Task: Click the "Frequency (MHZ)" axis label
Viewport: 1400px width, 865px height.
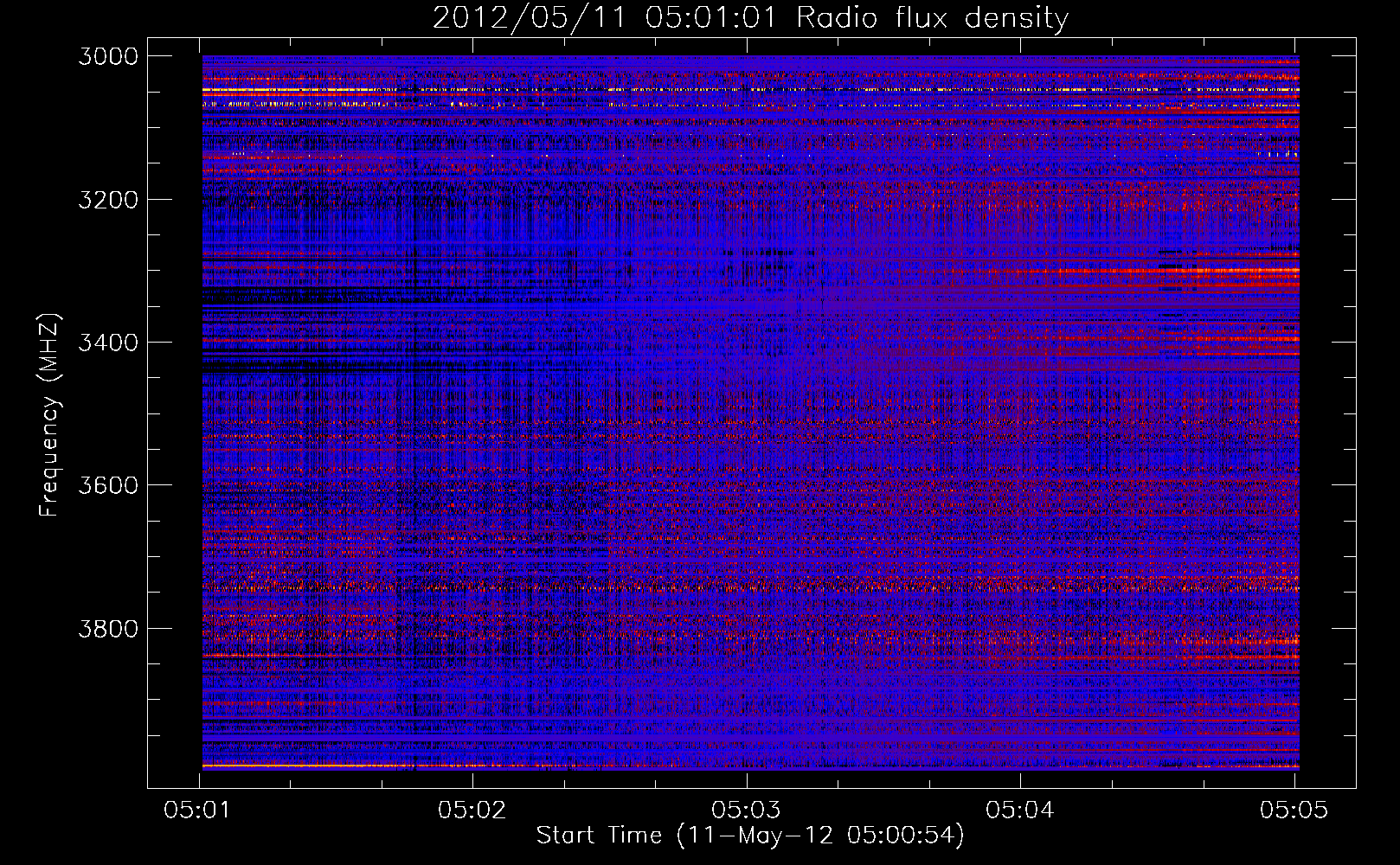Action: 48,415
